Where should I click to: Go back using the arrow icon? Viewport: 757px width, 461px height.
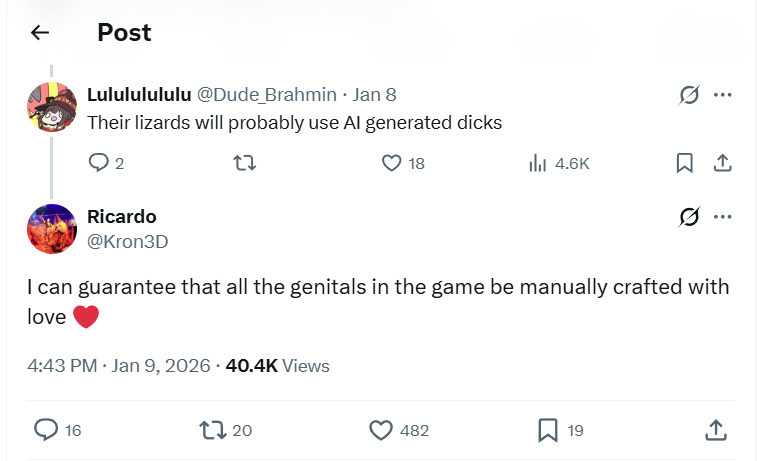40,33
